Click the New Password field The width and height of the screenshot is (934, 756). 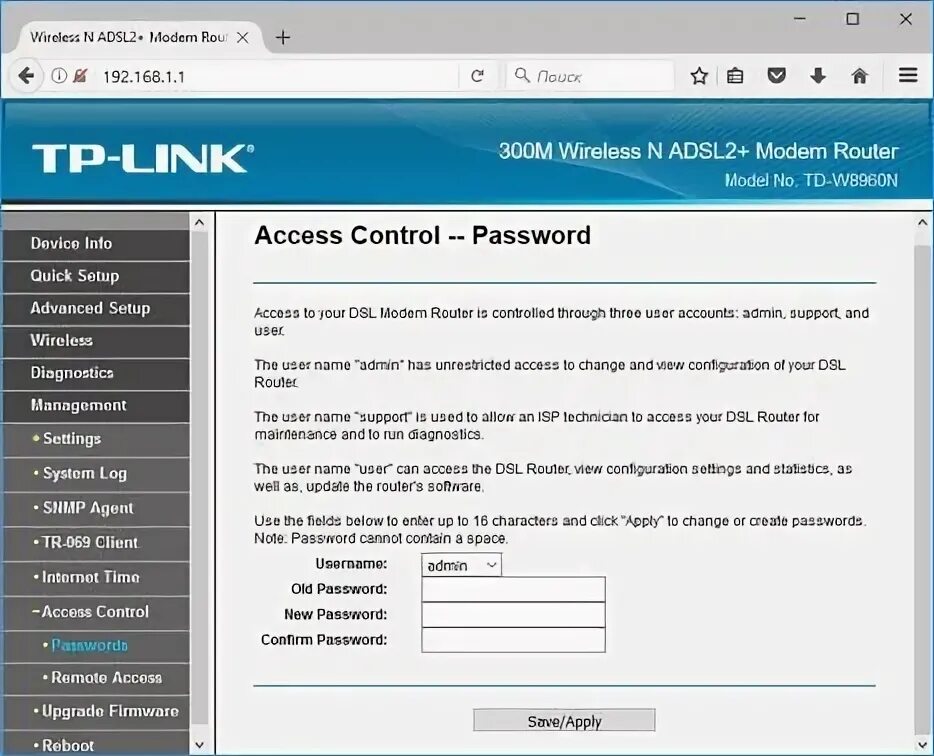click(513, 614)
